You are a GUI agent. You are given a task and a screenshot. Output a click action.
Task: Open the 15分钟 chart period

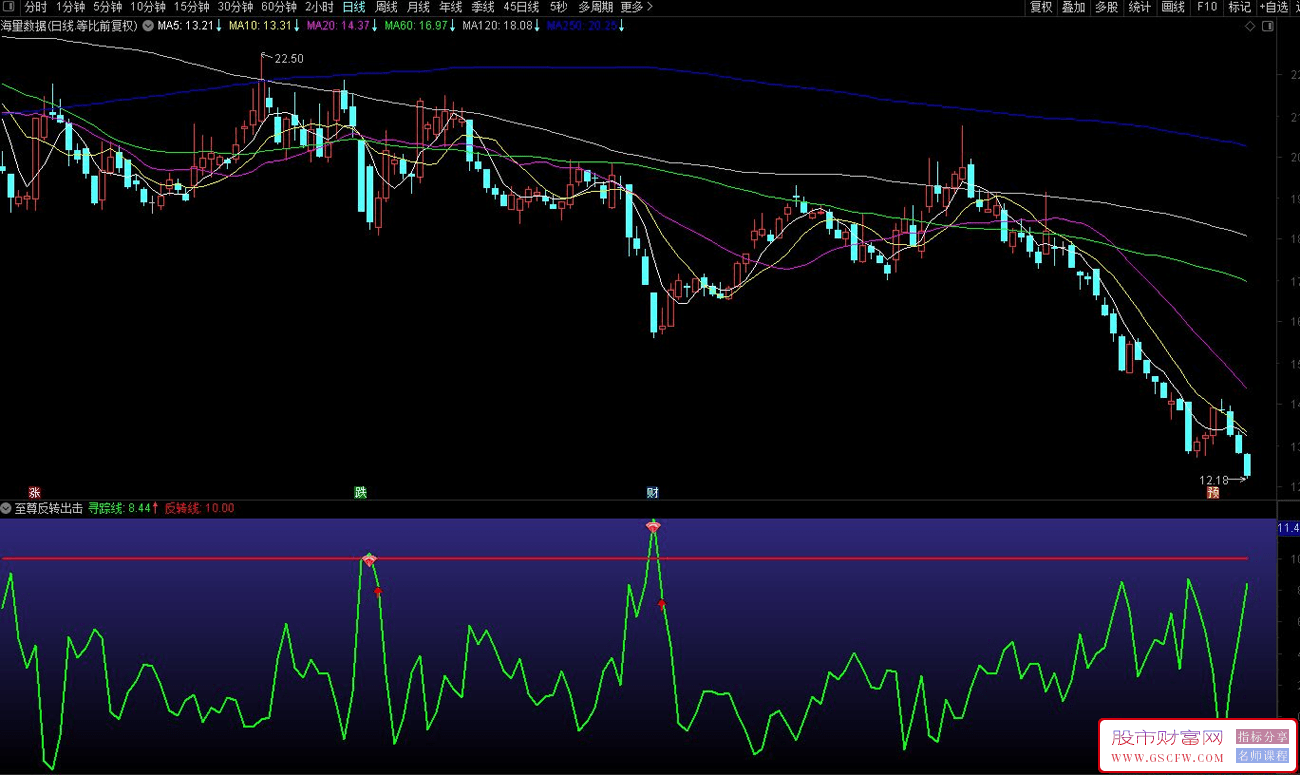click(x=192, y=7)
